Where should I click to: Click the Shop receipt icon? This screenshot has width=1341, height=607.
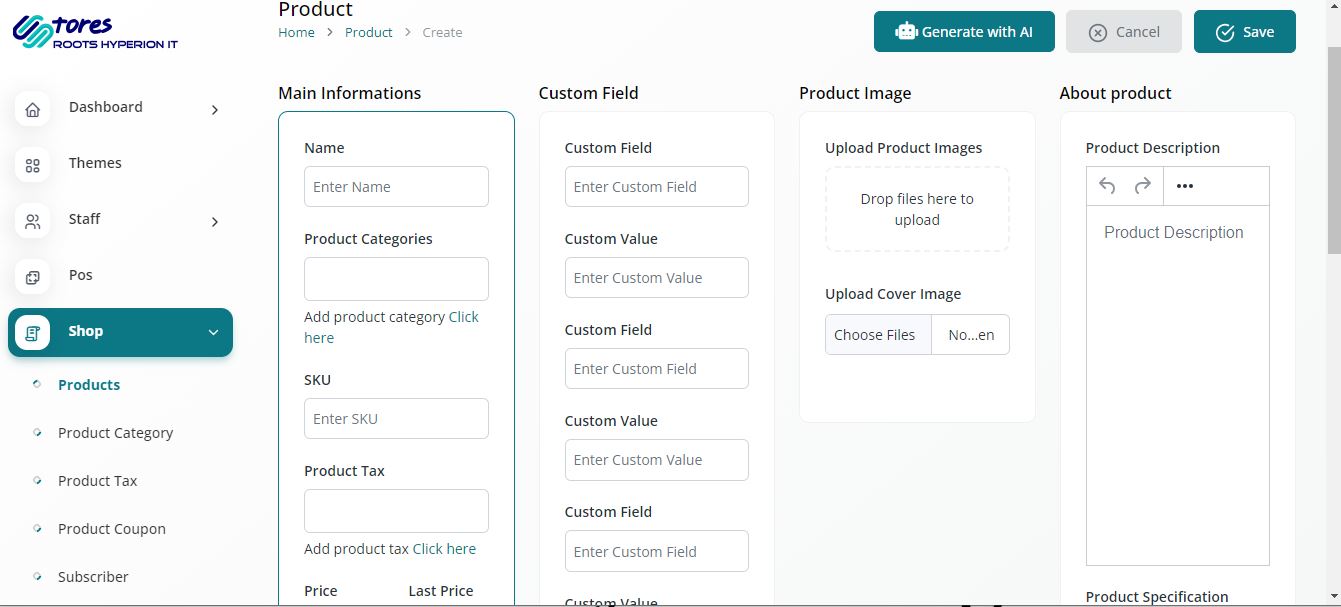[32, 333]
